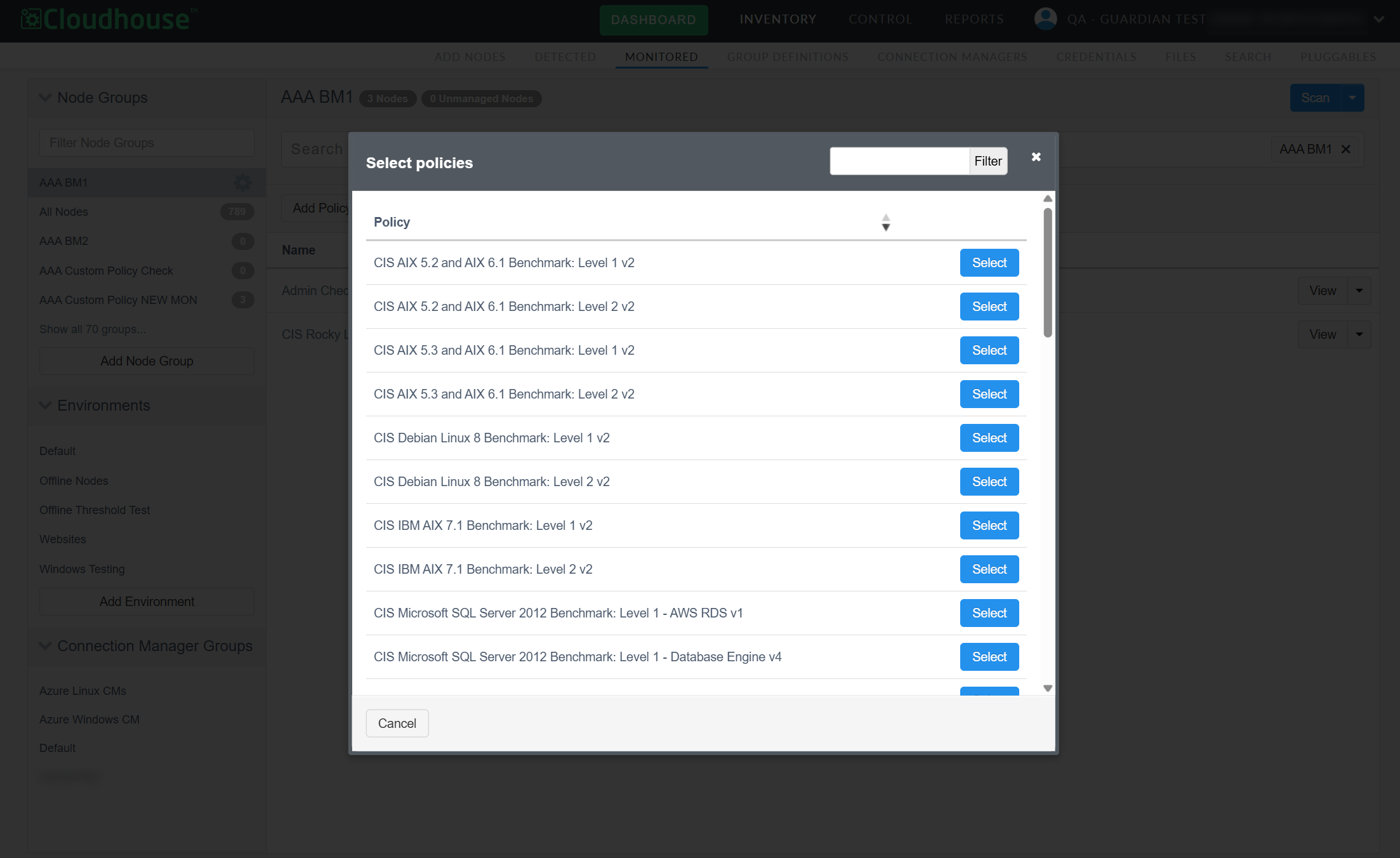Click the user profile avatar icon
Viewport: 1400px width, 858px height.
(x=1045, y=19)
